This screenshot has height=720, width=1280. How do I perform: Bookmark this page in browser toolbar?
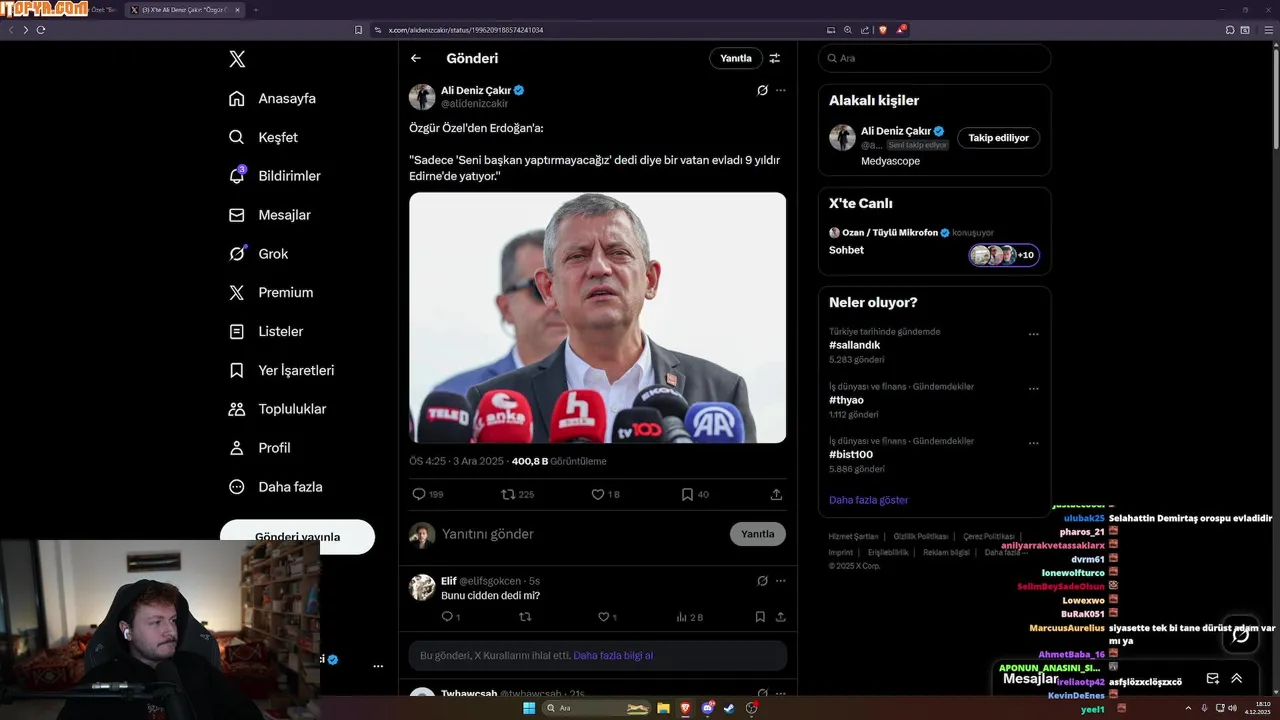pyautogui.click(x=359, y=30)
